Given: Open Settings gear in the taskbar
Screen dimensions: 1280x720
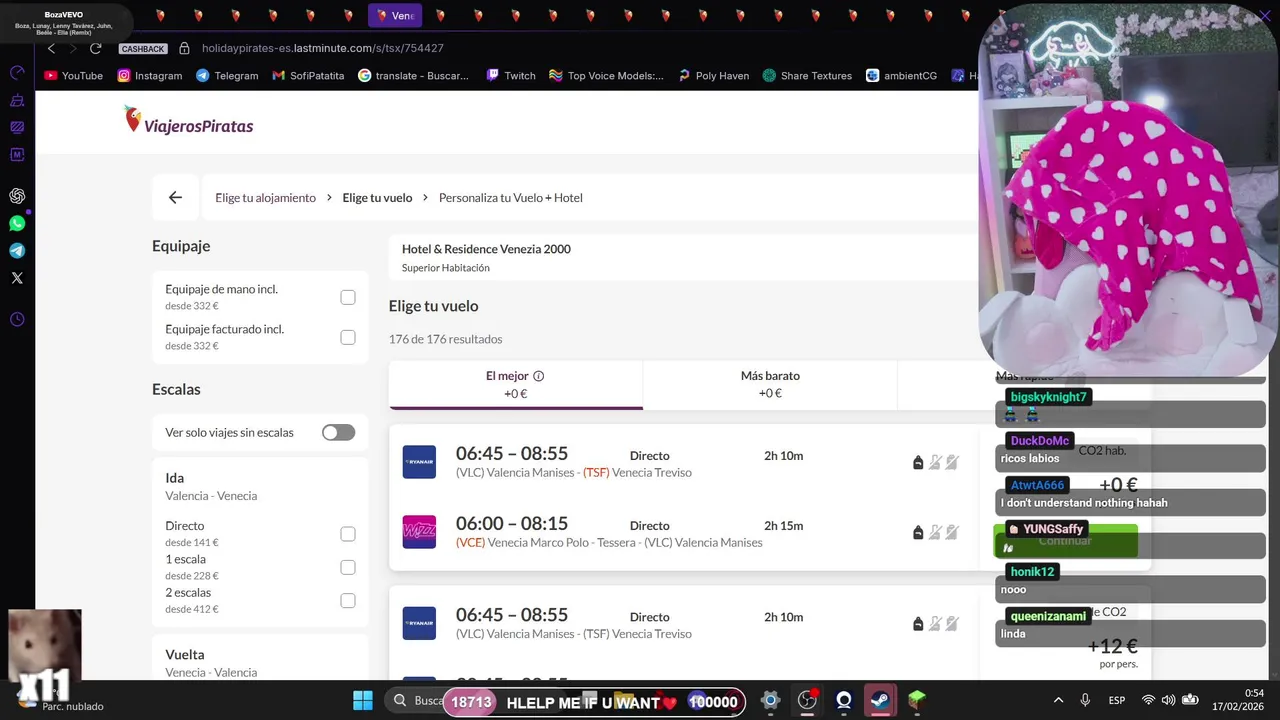Looking at the screenshot, I should [x=770, y=700].
